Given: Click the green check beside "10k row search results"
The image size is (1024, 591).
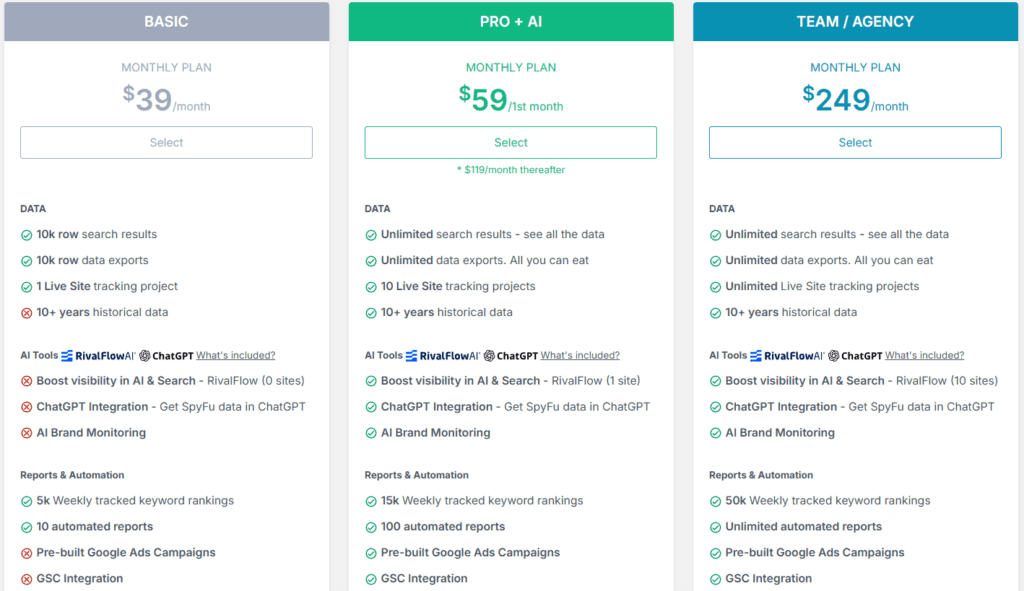Looking at the screenshot, I should tap(27, 234).
